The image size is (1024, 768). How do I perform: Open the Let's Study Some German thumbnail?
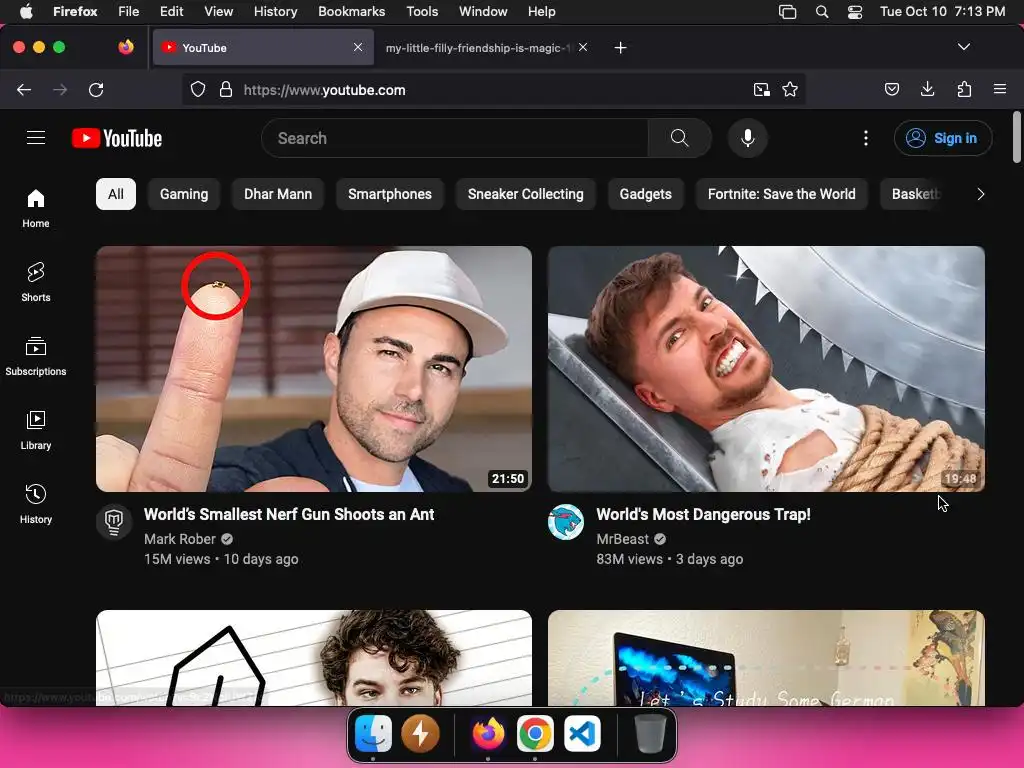click(766, 658)
